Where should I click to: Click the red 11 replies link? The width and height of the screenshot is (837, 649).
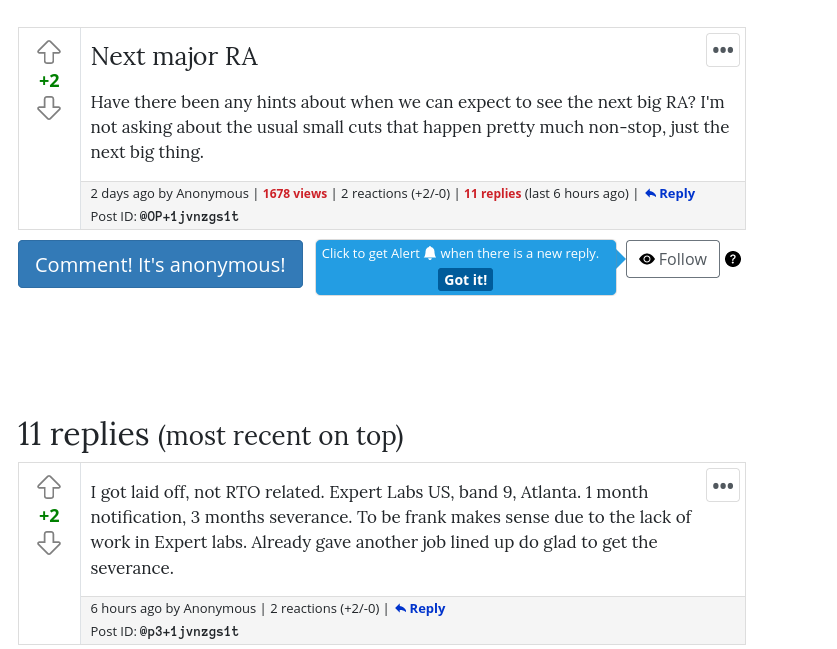(x=492, y=194)
